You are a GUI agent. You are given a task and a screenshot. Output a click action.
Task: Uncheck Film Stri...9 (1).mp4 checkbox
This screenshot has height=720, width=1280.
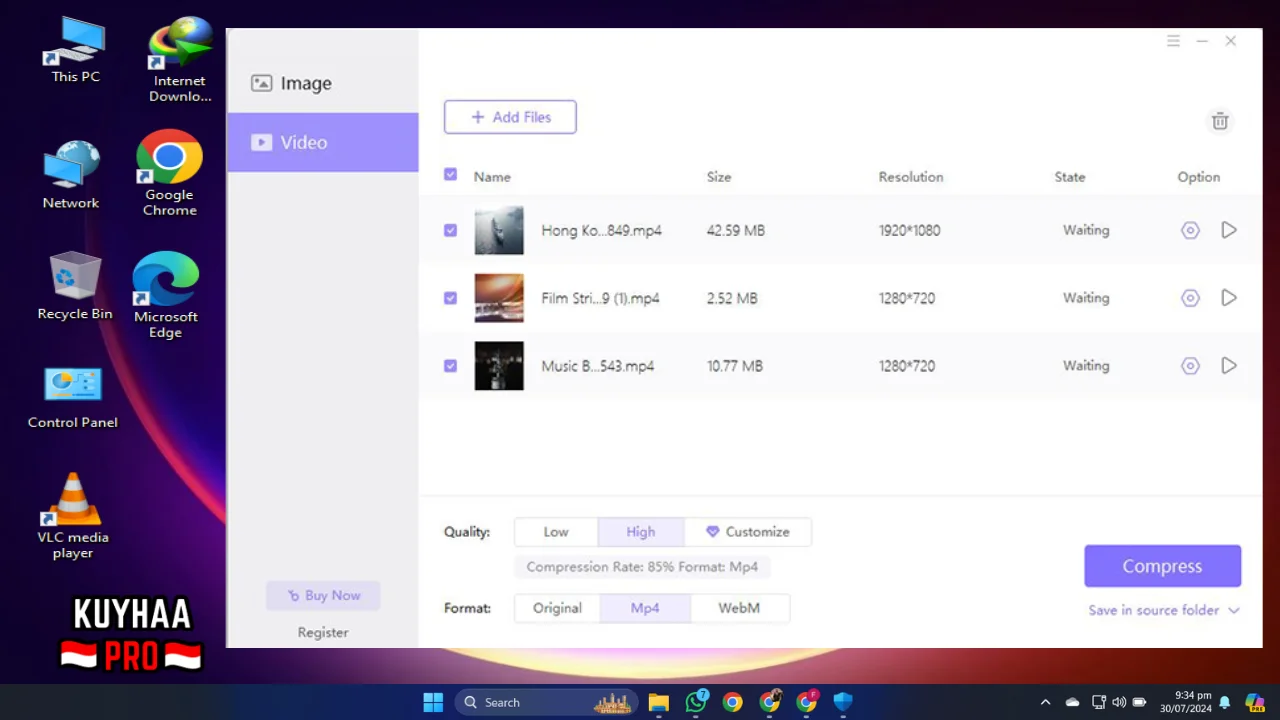(450, 298)
